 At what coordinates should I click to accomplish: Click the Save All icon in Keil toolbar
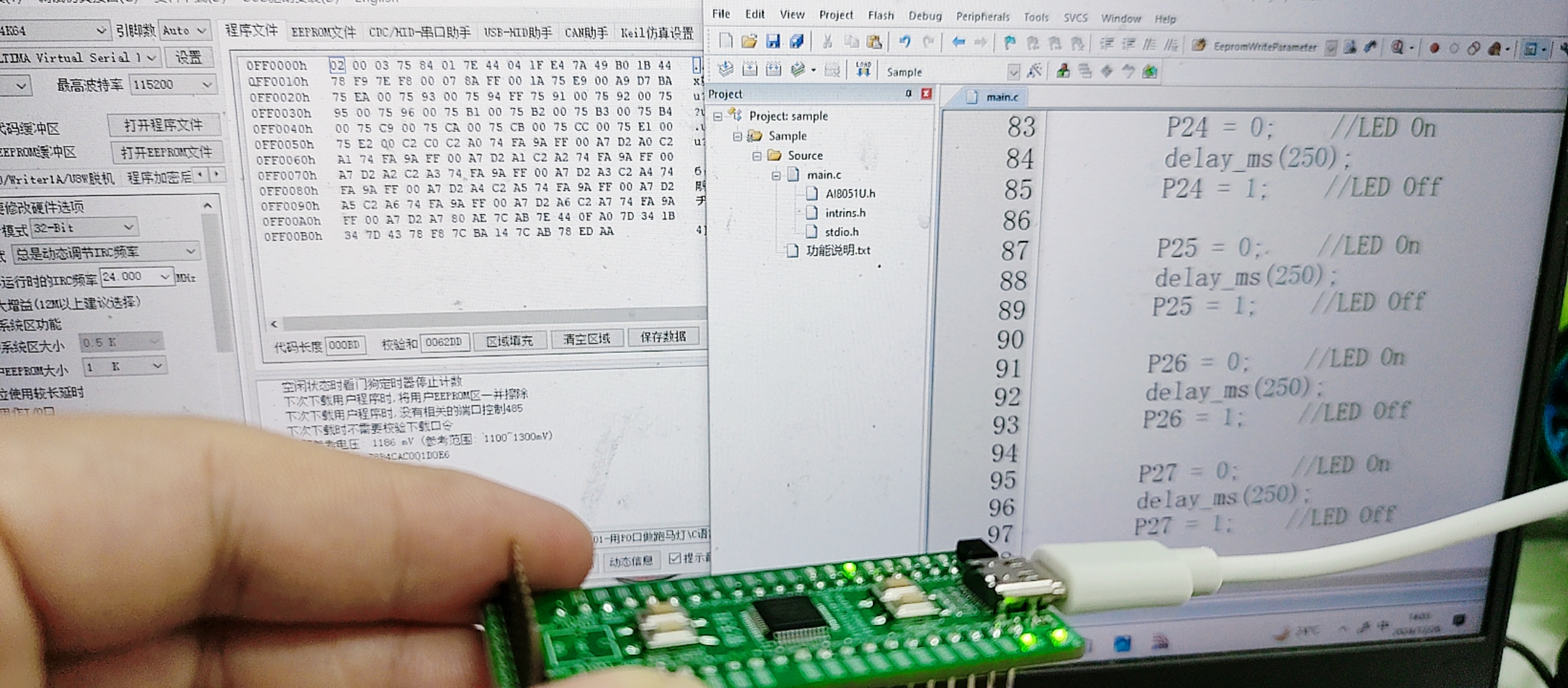[797, 42]
